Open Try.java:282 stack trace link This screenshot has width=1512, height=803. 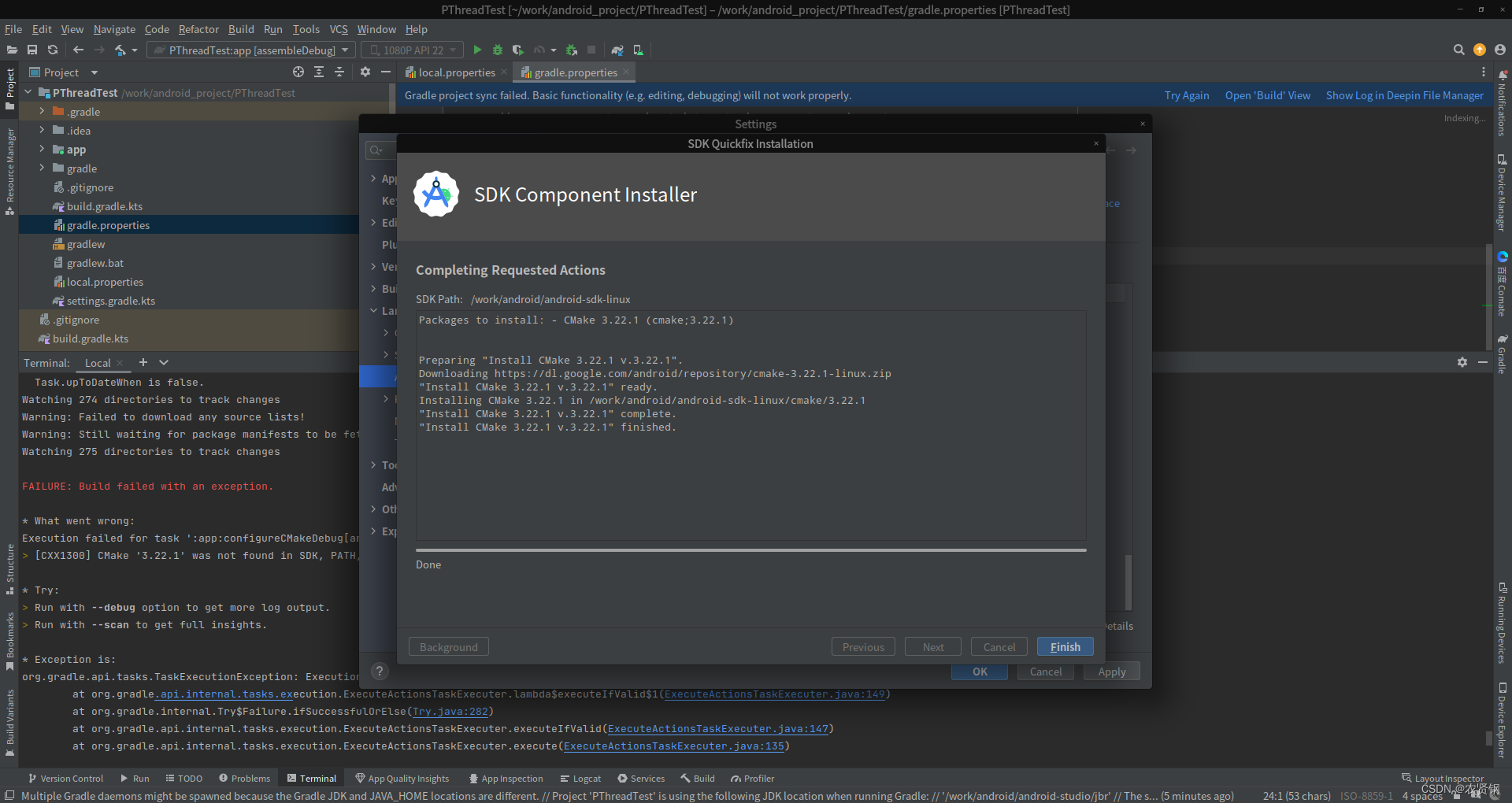(x=450, y=711)
